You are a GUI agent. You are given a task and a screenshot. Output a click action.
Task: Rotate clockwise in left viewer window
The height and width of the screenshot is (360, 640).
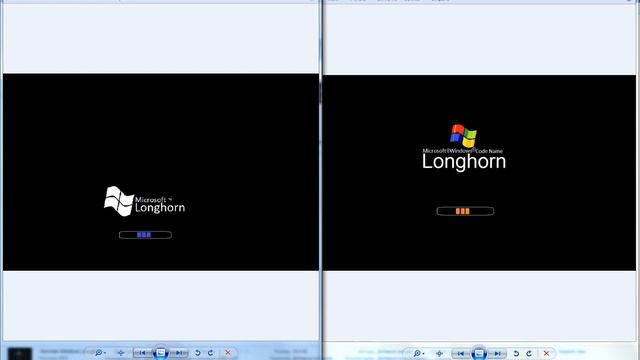coord(211,353)
